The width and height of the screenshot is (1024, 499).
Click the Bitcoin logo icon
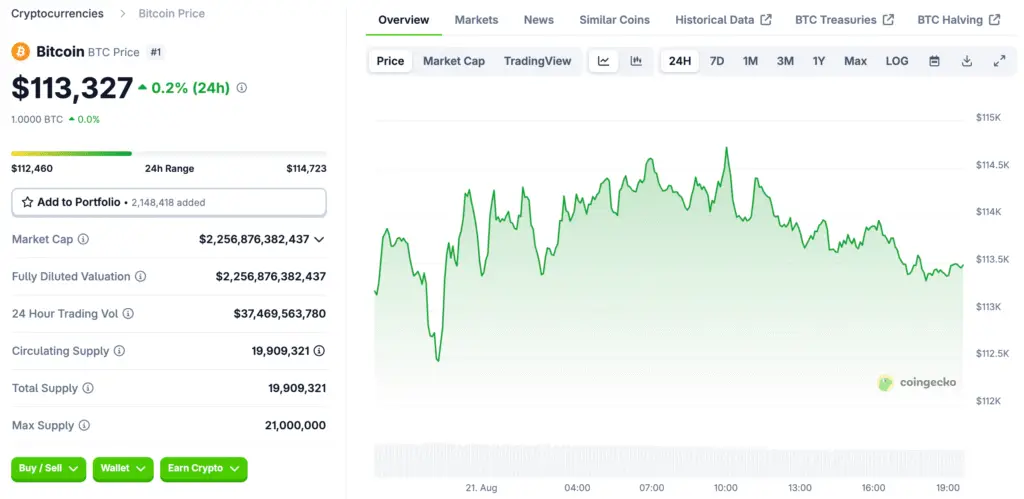pyautogui.click(x=20, y=51)
